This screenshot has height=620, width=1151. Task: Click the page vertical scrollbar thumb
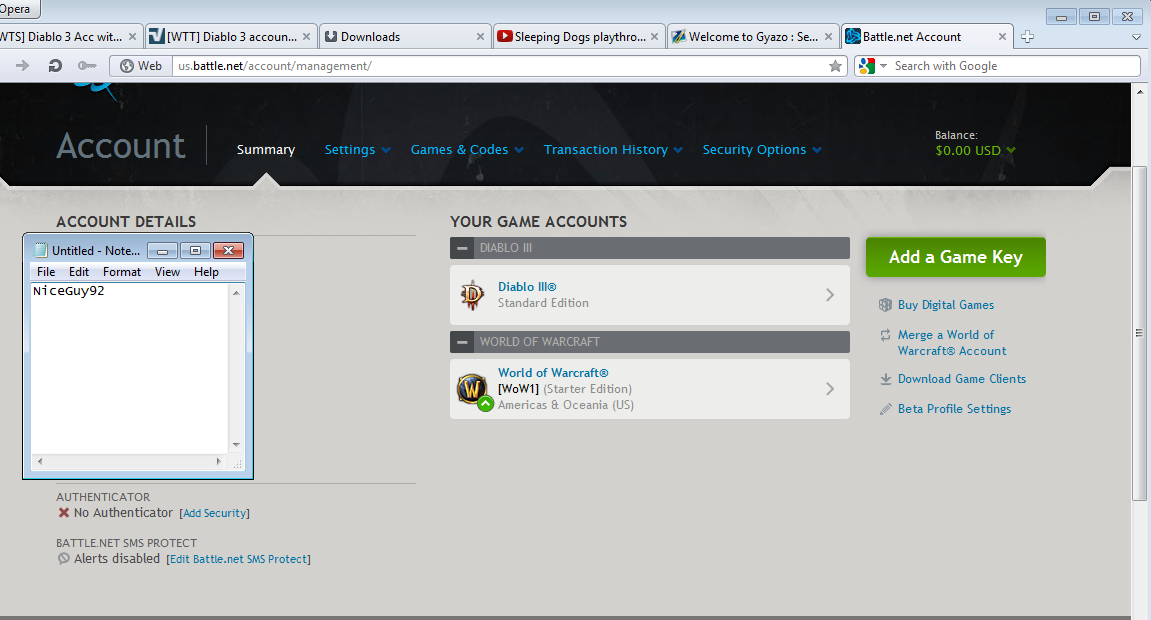(1139, 334)
